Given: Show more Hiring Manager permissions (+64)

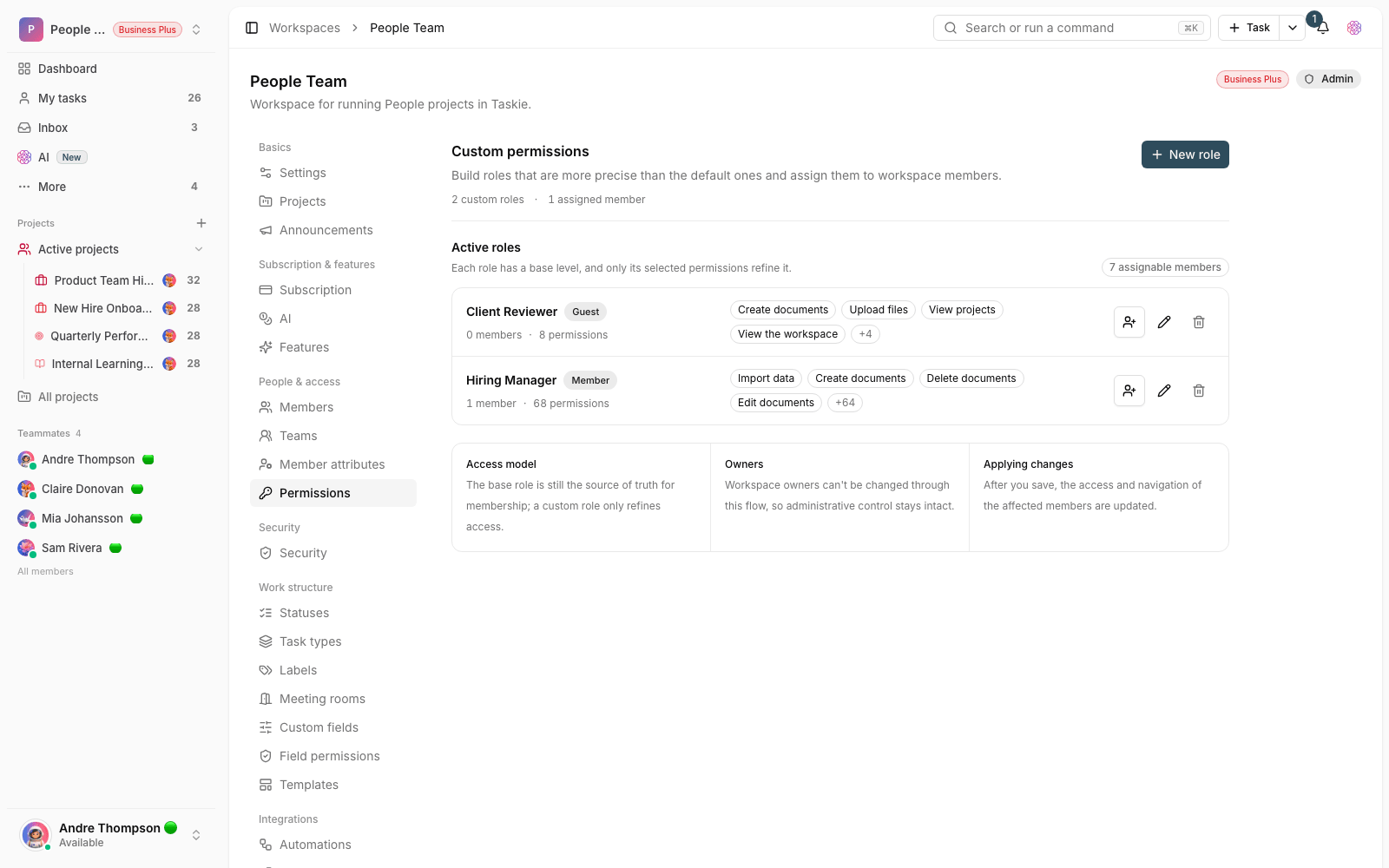Looking at the screenshot, I should click(846, 403).
